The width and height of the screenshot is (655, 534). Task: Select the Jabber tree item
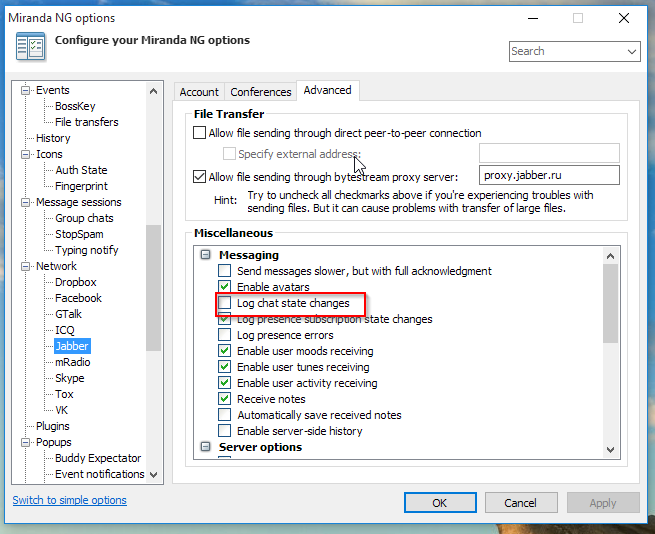pos(72,346)
